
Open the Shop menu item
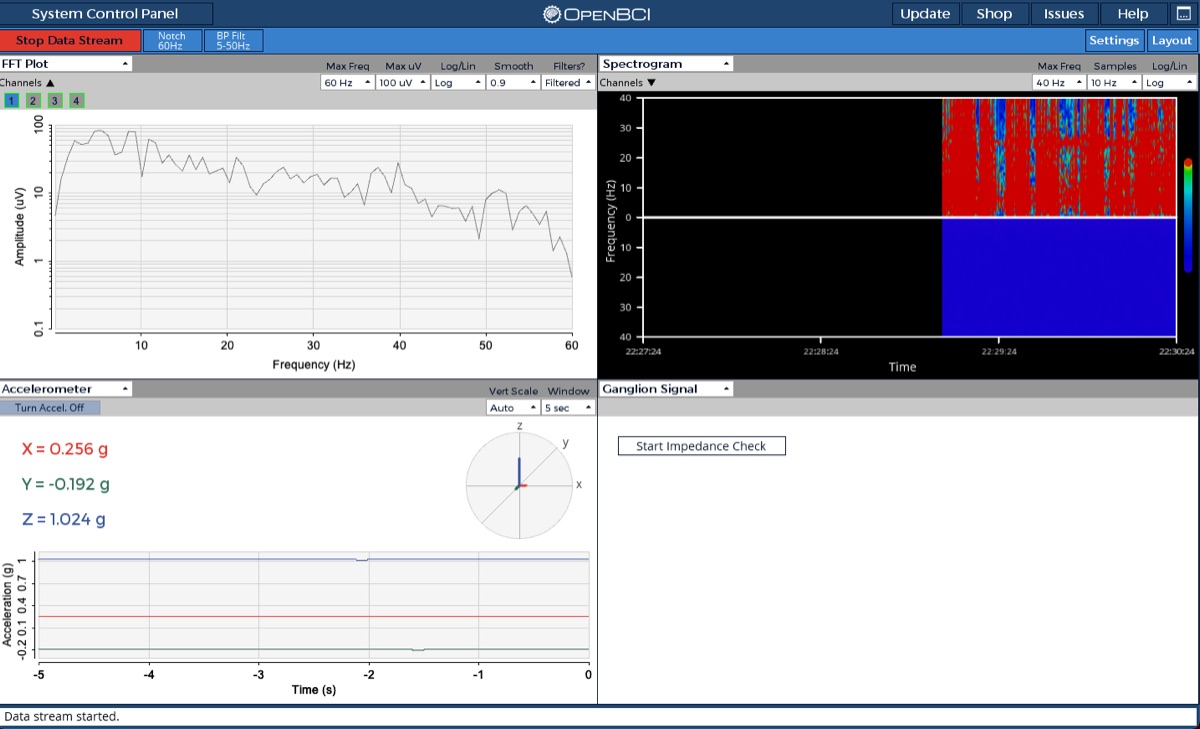click(994, 14)
